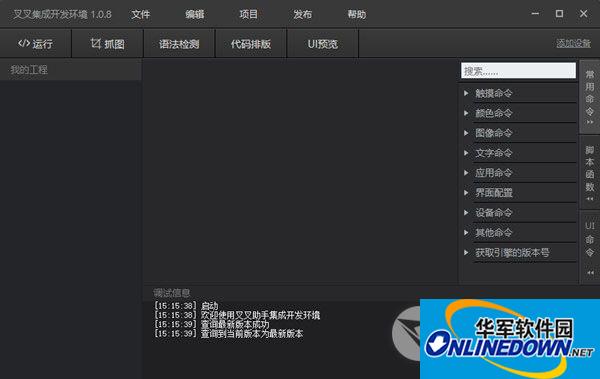Screen dimensions: 600x379
Task: Click the log line ending 启动
Action: coord(186,306)
